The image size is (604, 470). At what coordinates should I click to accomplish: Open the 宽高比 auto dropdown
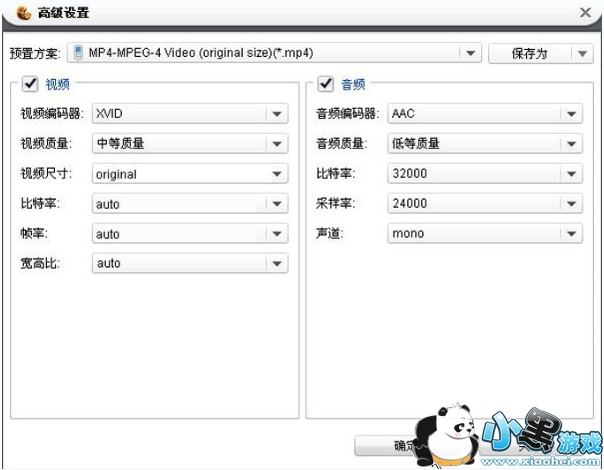pos(190,264)
